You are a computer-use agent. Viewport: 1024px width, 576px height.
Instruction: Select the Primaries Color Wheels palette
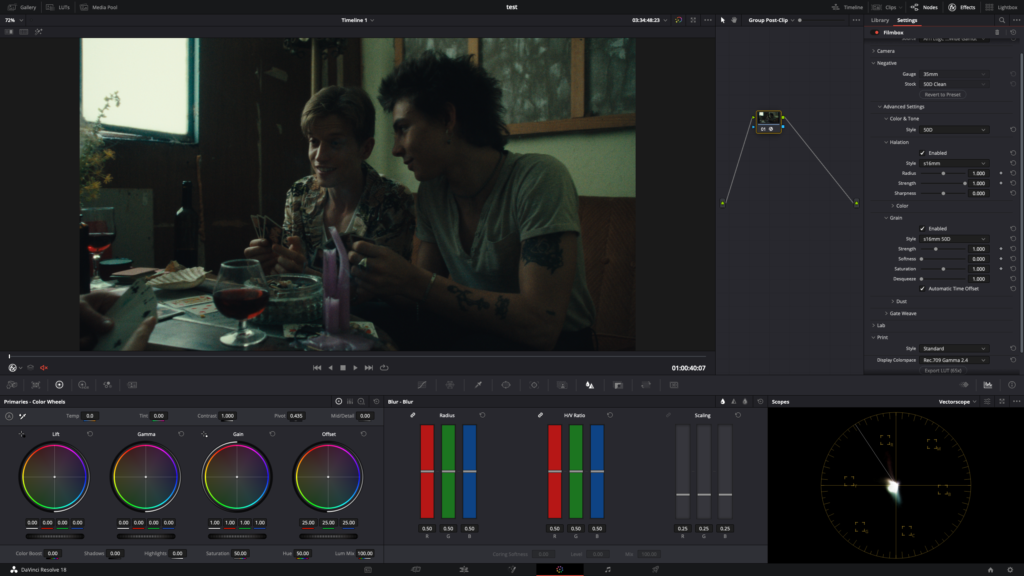coord(59,385)
